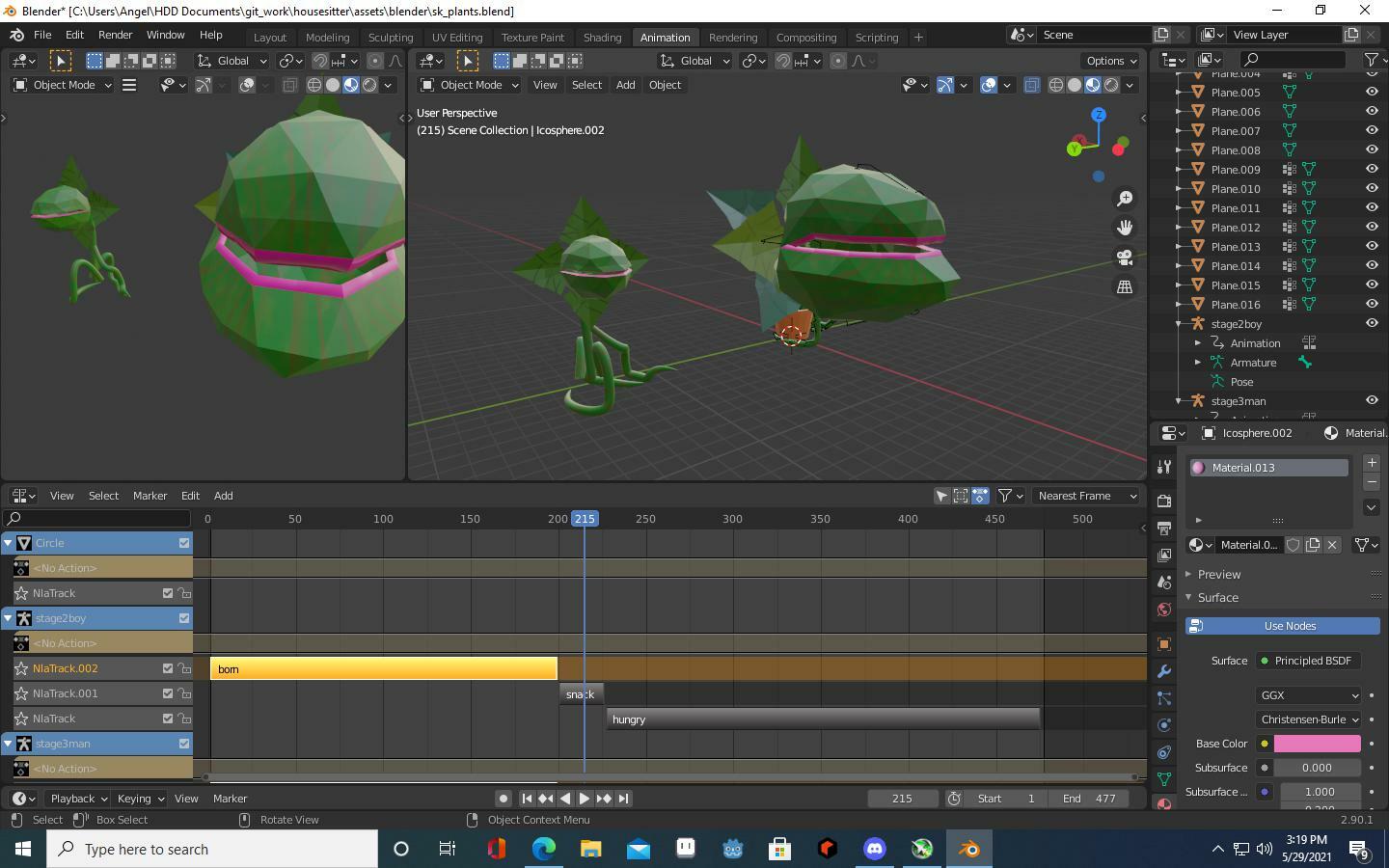This screenshot has width=1389, height=868.
Task: Click the pink Base Color swatch
Action: pyautogui.click(x=1317, y=744)
